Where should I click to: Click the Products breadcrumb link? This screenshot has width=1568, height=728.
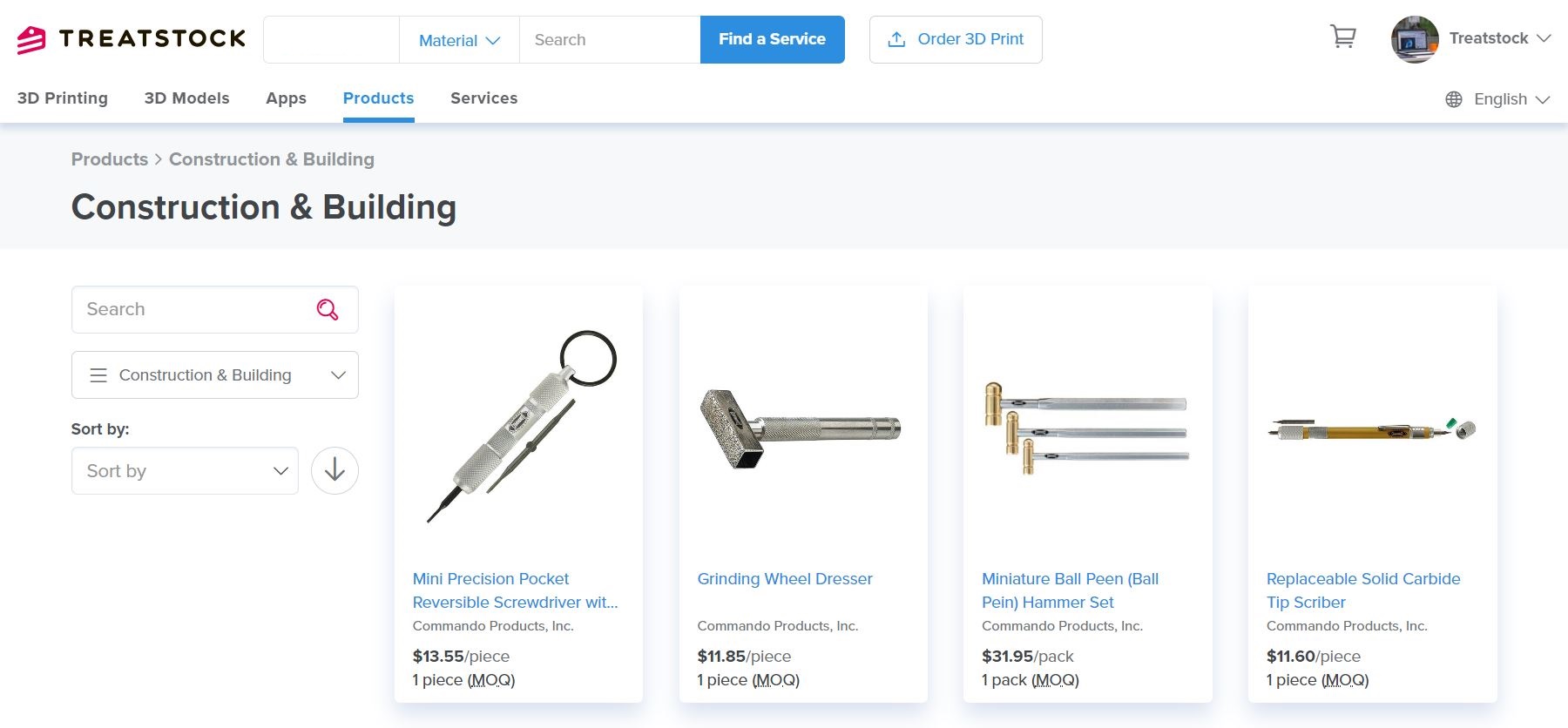[110, 159]
